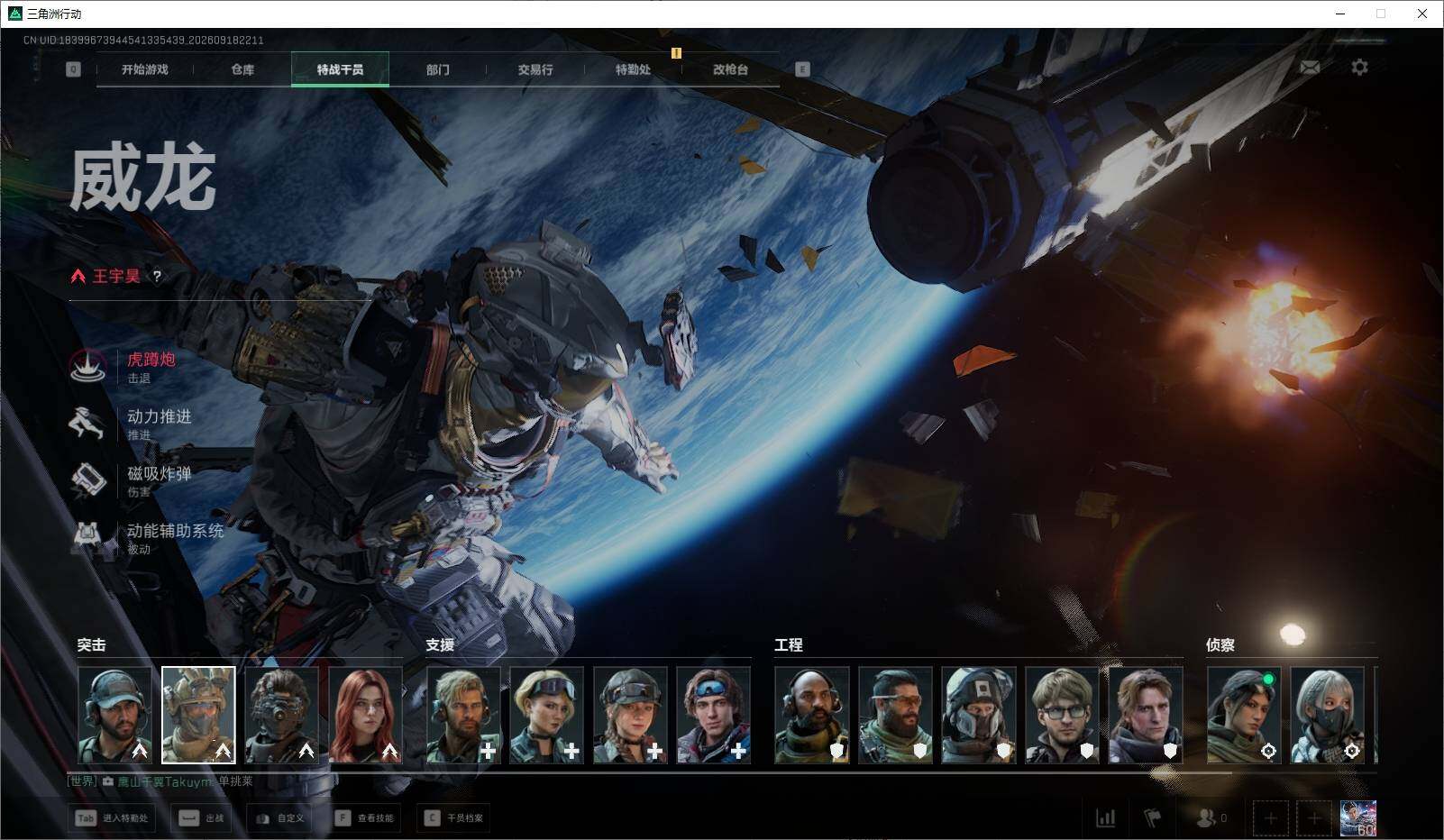Click the operator list horizontal scrollbar
The width and height of the screenshot is (1444, 840).
650,773
